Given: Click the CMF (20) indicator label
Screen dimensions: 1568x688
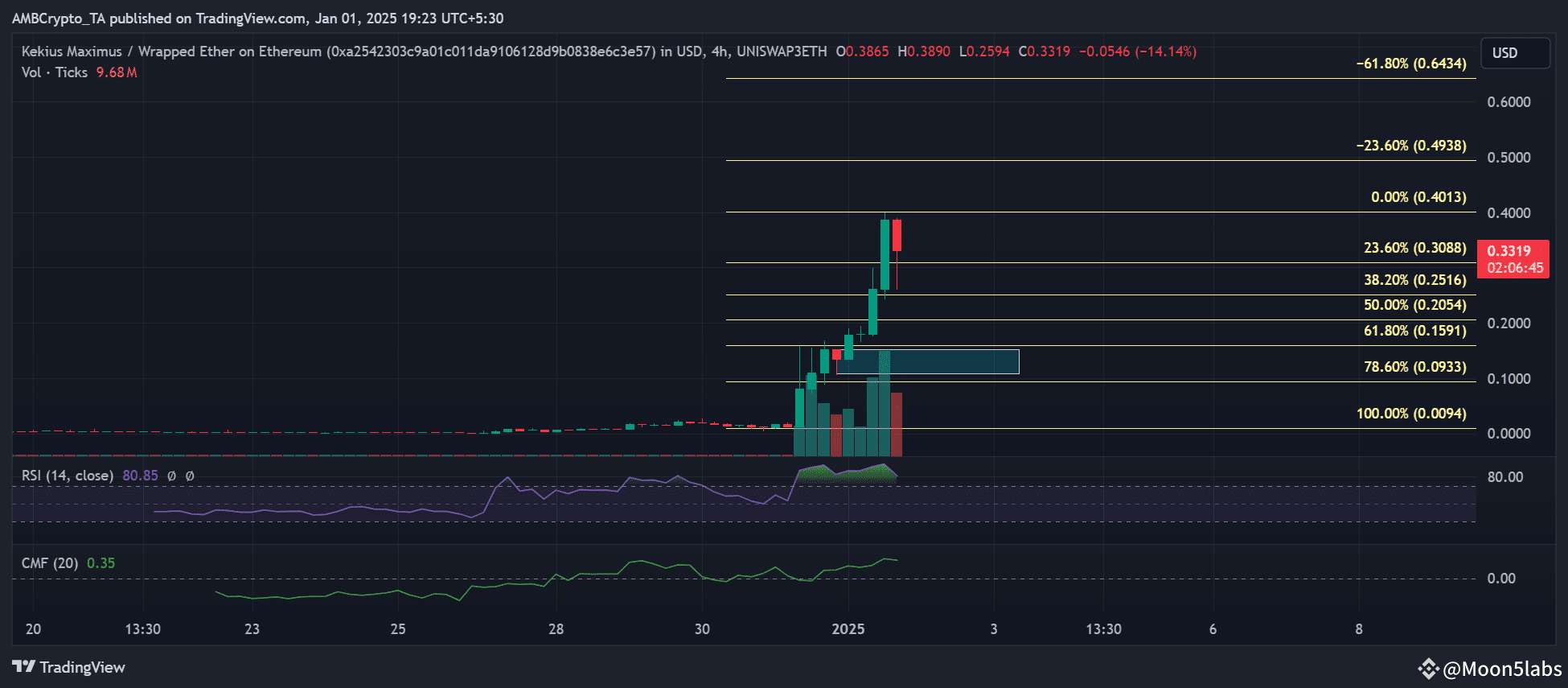Looking at the screenshot, I should coord(50,563).
